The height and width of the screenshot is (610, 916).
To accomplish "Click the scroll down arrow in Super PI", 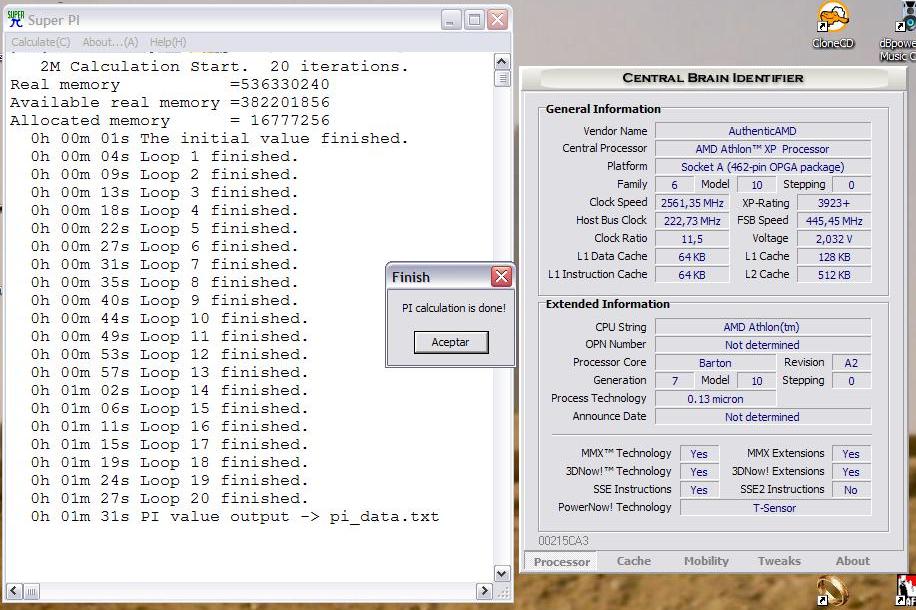I will [x=502, y=574].
